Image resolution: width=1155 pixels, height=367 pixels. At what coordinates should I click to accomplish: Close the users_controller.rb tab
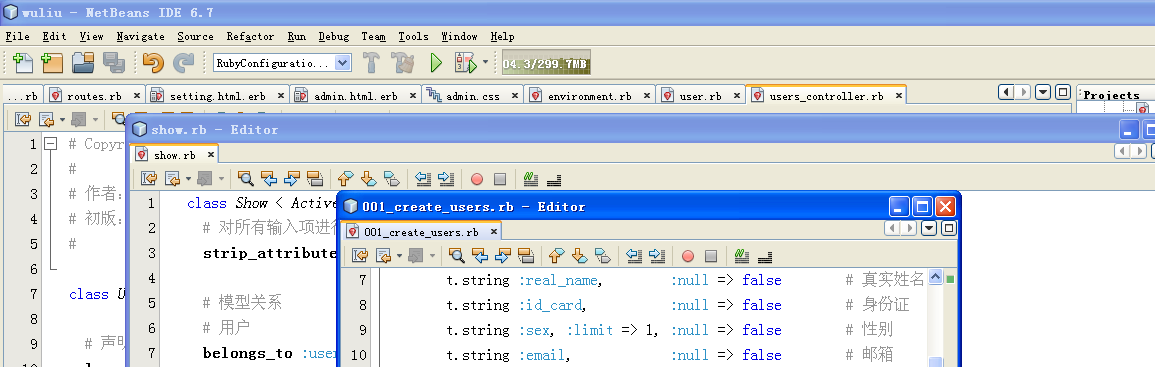[x=899, y=96]
